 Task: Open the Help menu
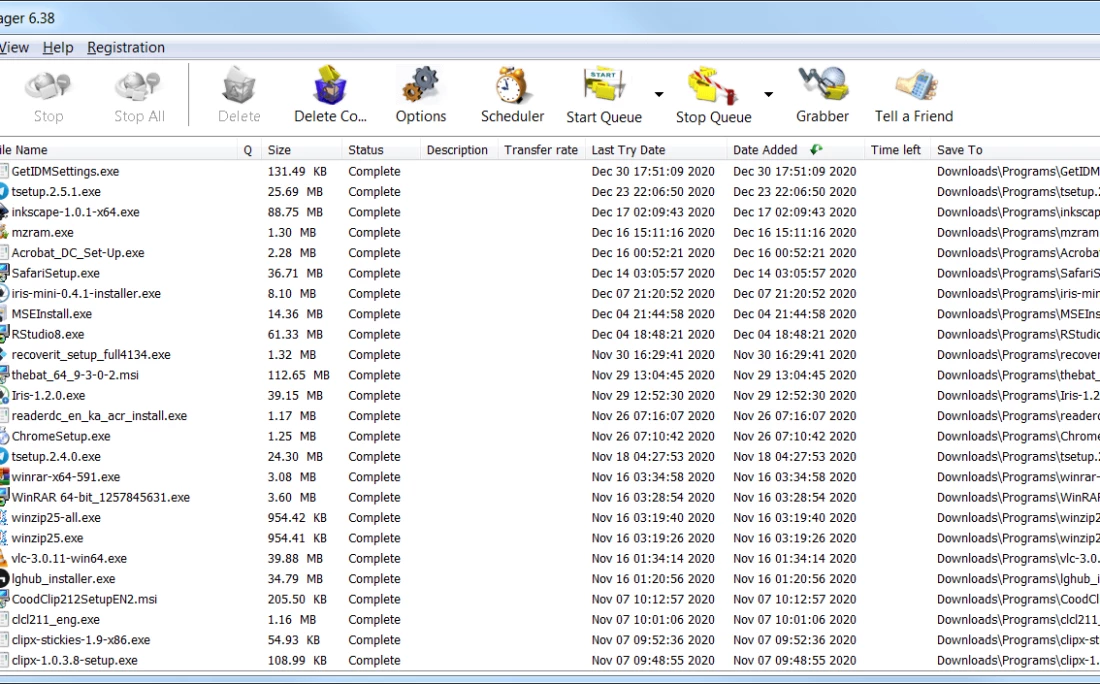[58, 47]
